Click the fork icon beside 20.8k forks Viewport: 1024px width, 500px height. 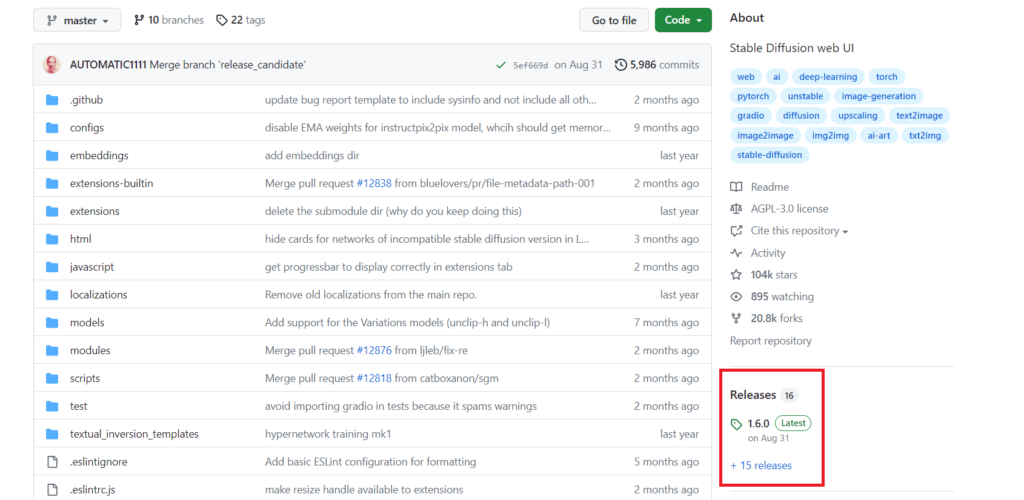pos(736,319)
